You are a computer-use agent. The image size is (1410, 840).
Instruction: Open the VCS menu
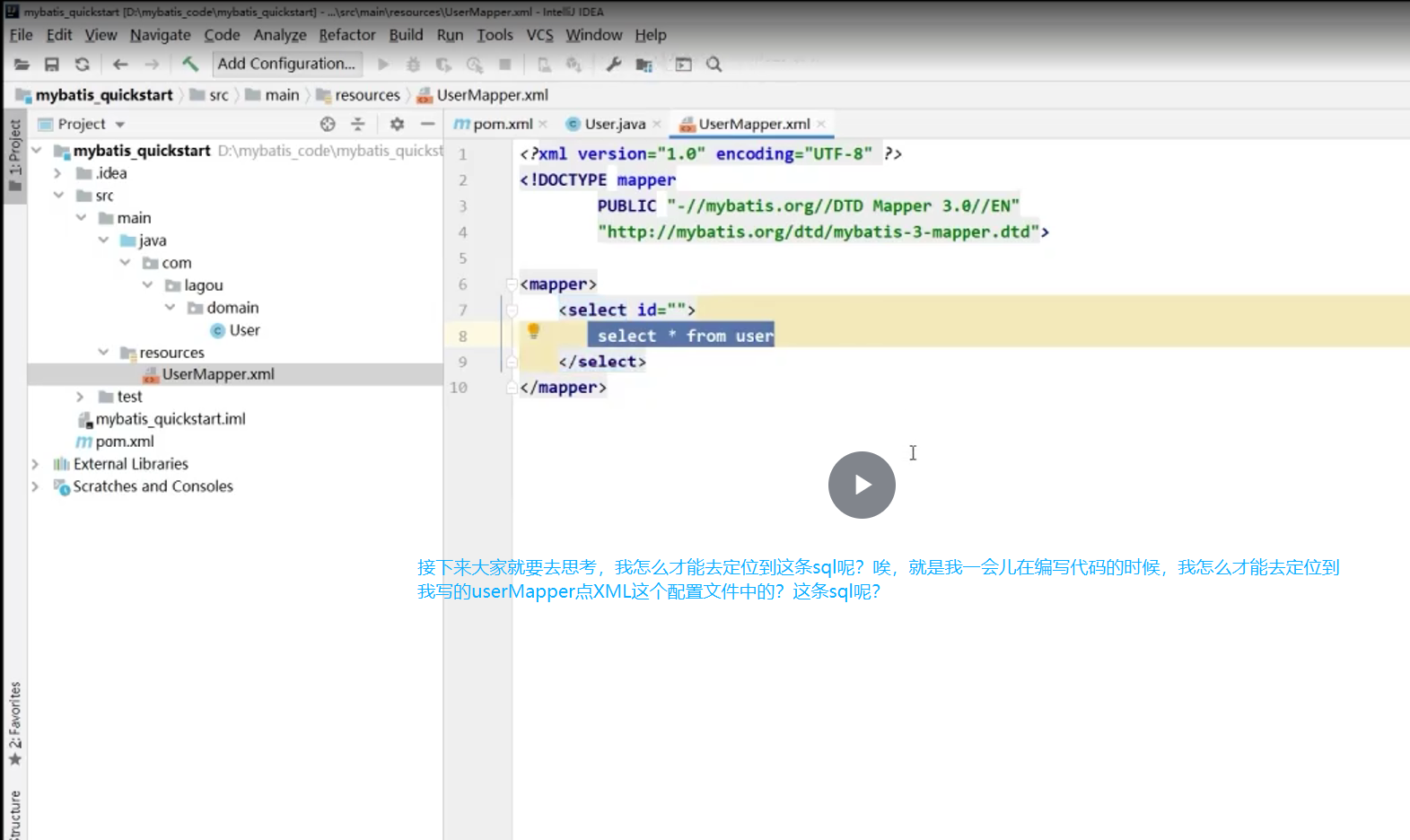(x=539, y=35)
